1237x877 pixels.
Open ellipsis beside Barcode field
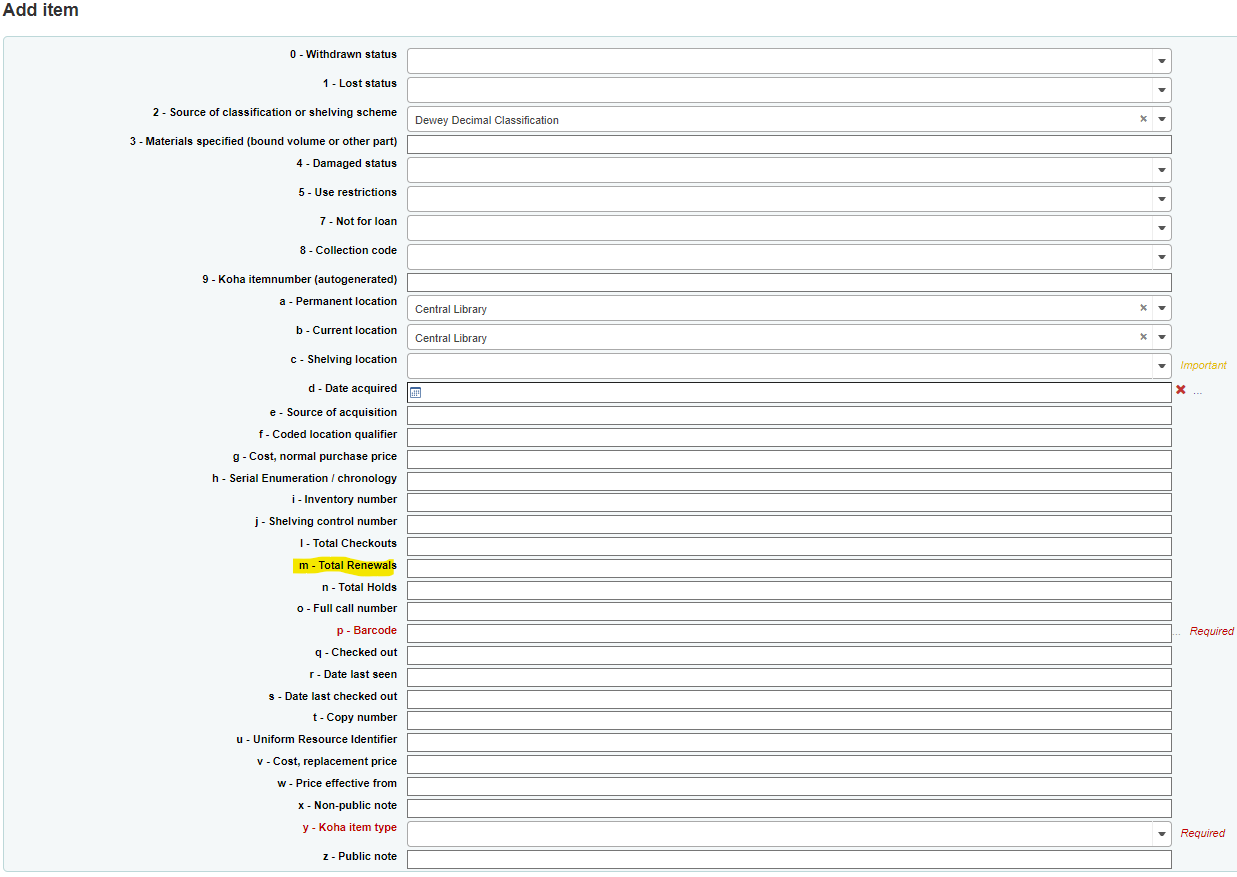[x=1177, y=632]
